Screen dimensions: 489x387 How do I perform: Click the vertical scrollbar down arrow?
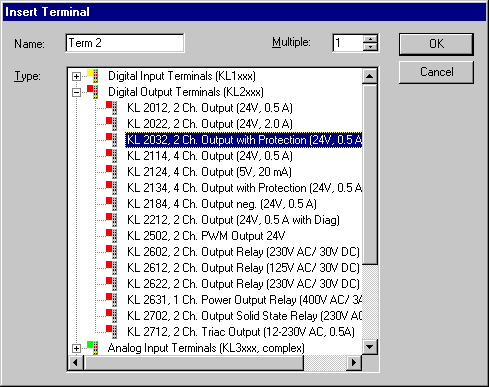tap(370, 347)
